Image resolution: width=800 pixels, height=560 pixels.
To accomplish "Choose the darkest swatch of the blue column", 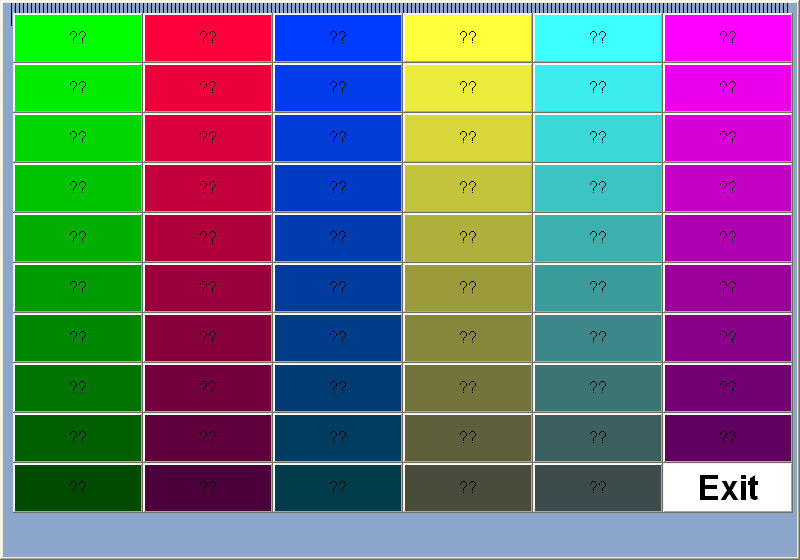I will pos(338,488).
